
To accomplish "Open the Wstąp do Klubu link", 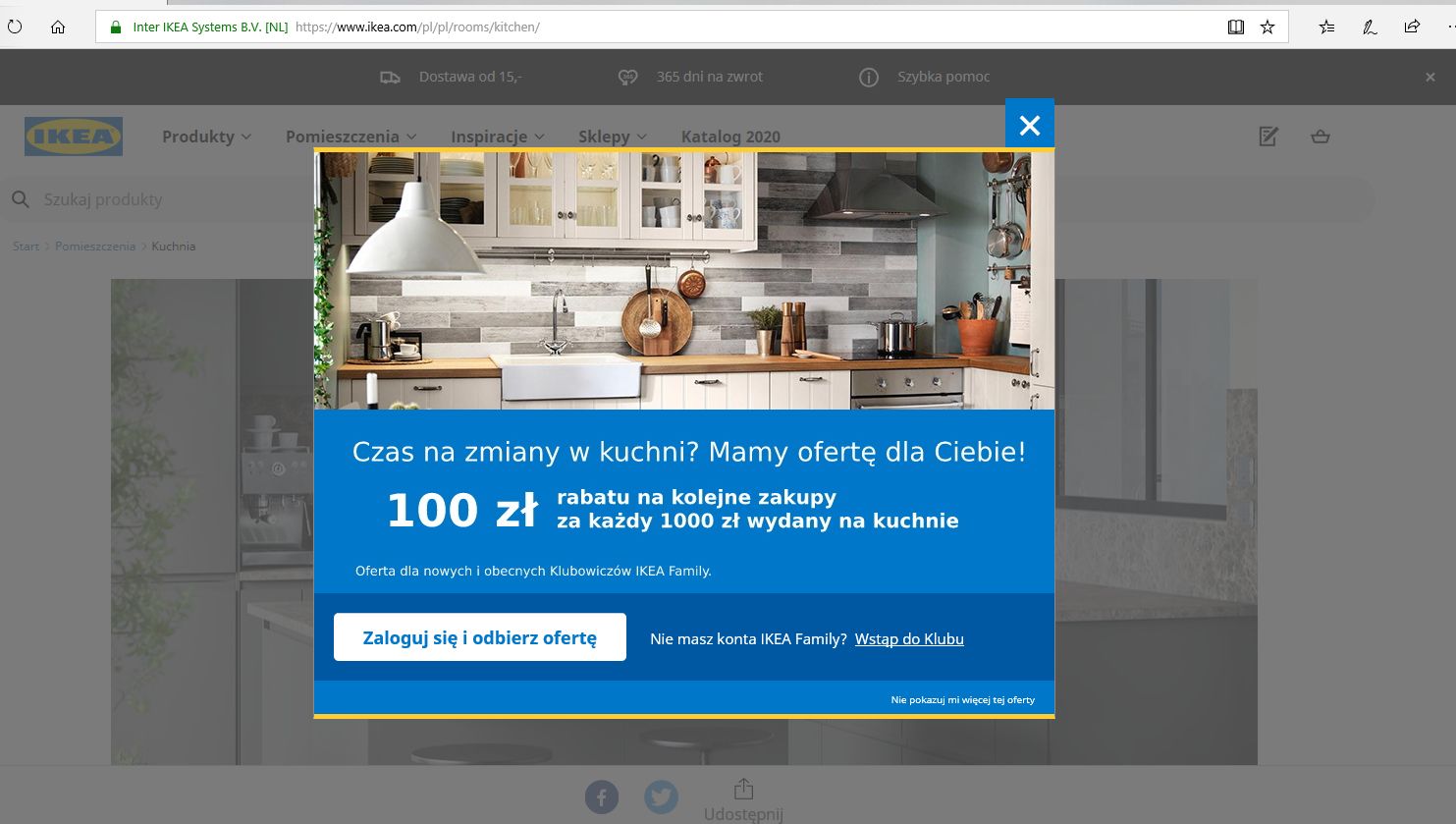I will [x=909, y=638].
